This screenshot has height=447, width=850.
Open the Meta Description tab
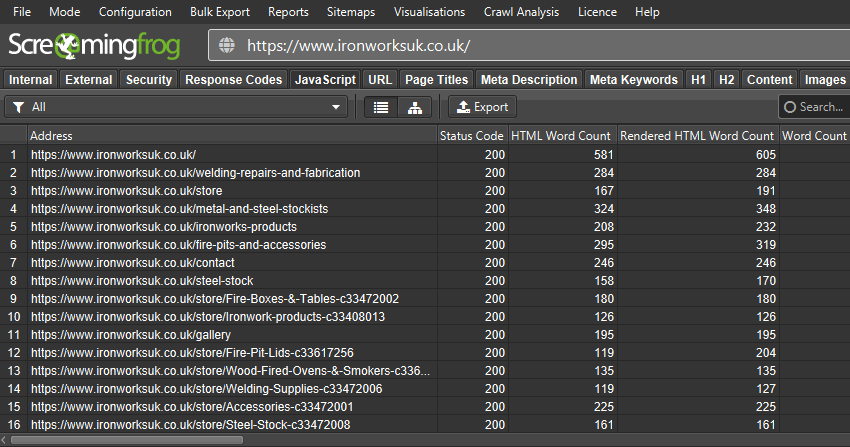click(x=529, y=80)
